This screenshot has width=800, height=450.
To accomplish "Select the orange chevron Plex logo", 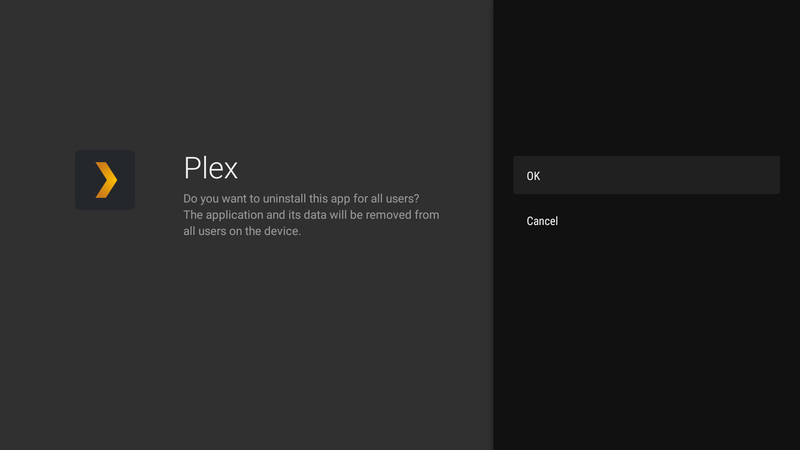I will coord(106,180).
